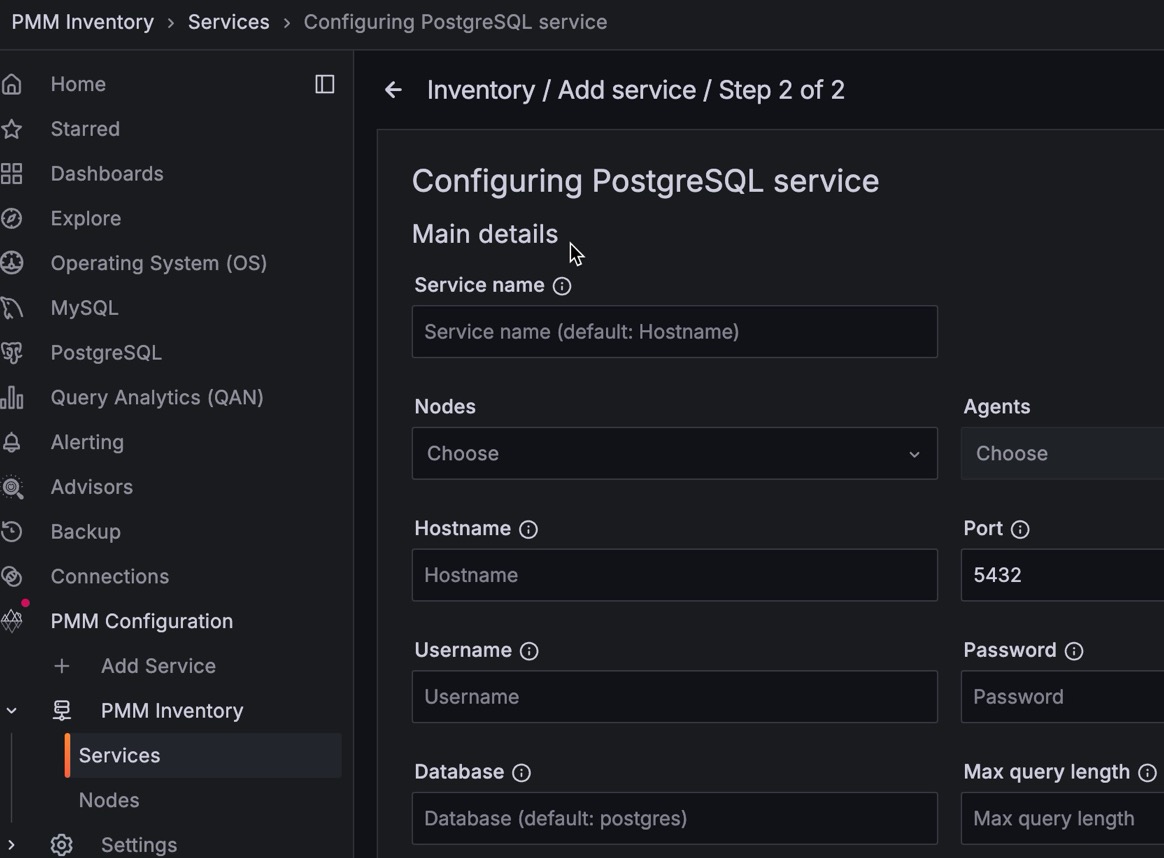Click Services breadcrumb link
The height and width of the screenshot is (858, 1164).
point(229,22)
